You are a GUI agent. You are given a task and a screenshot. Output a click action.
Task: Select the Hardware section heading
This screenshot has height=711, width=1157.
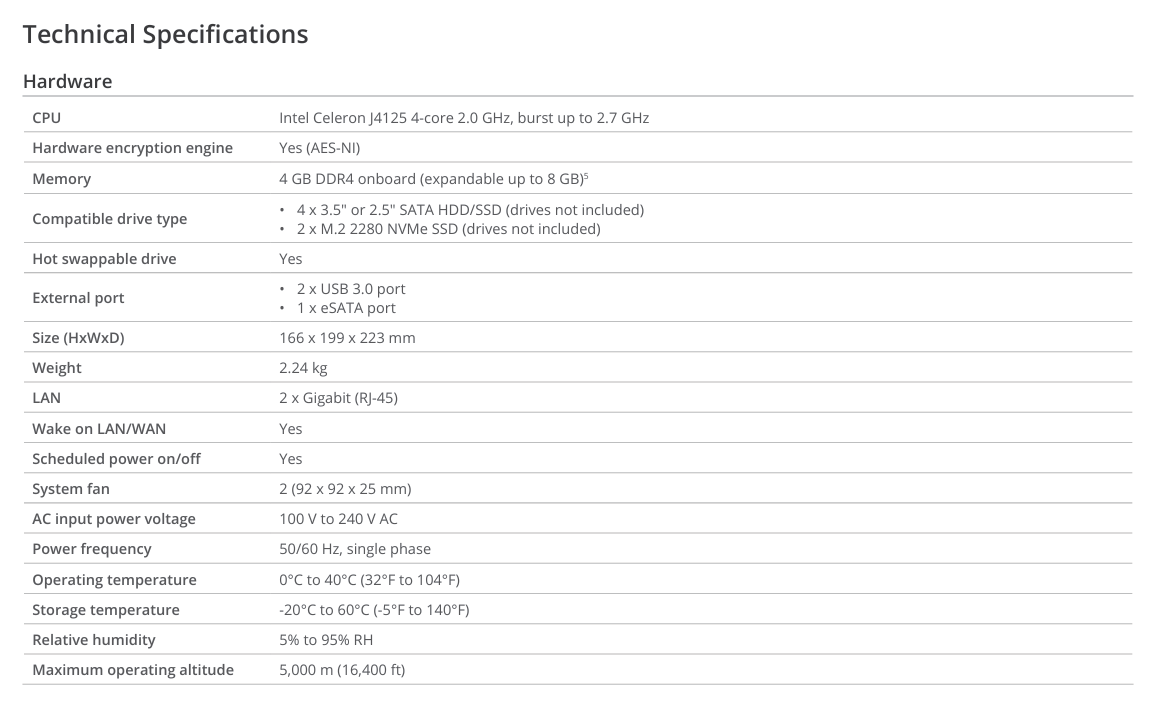click(67, 81)
